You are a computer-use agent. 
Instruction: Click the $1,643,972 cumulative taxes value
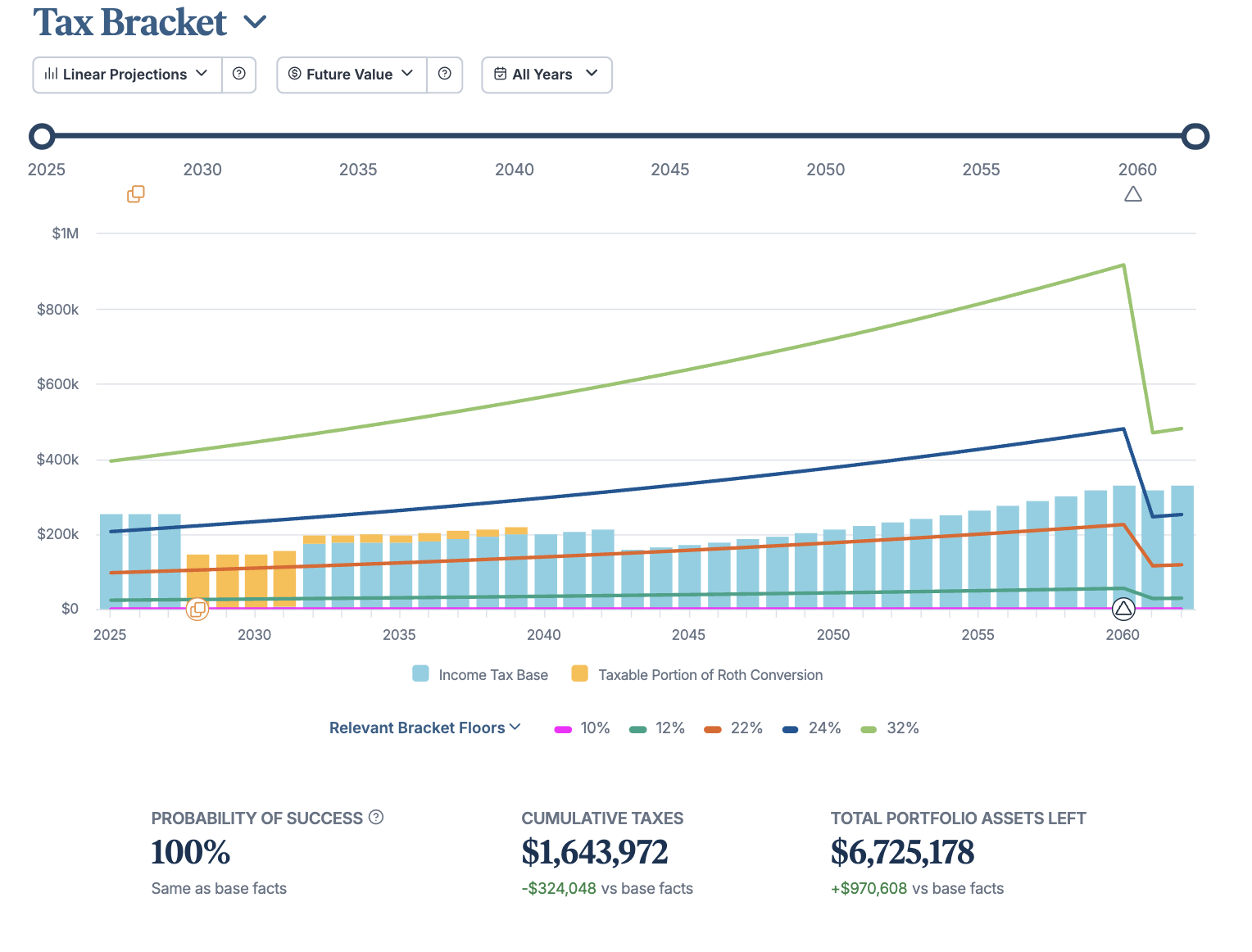(595, 852)
